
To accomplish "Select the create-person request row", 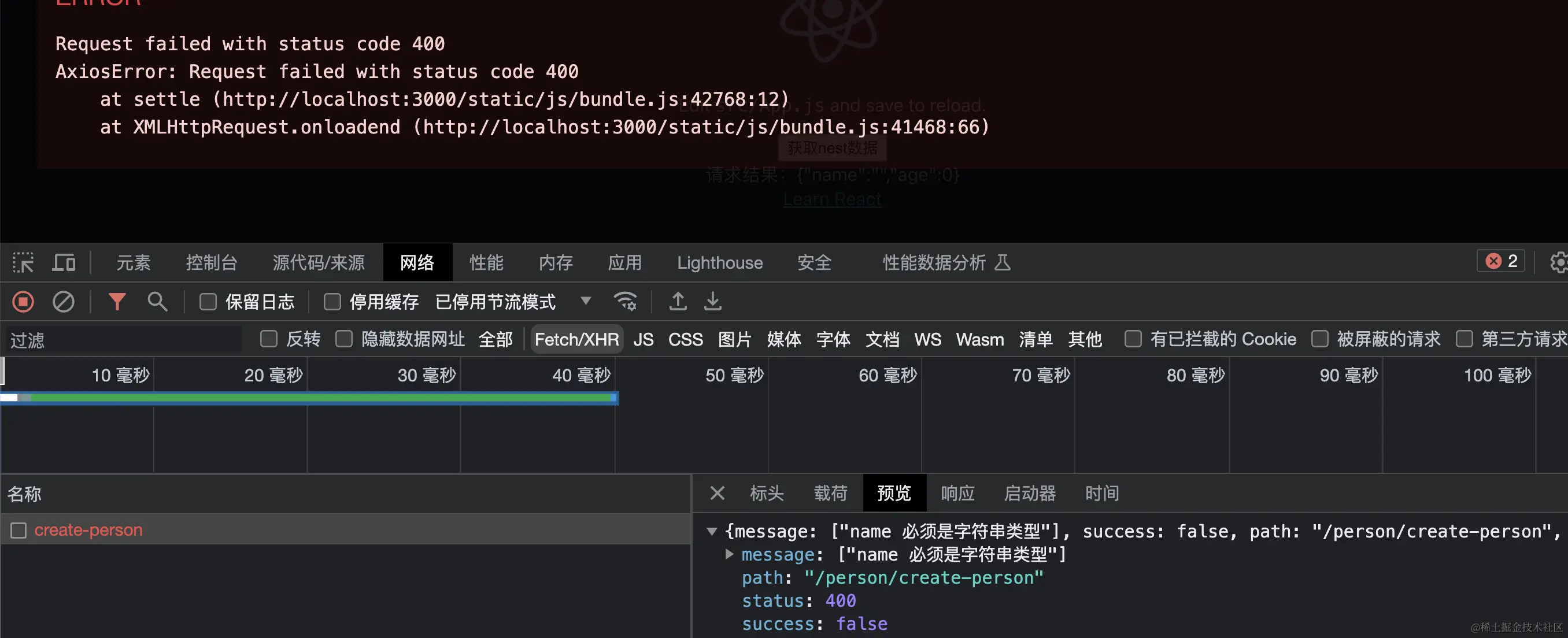I will (345, 530).
